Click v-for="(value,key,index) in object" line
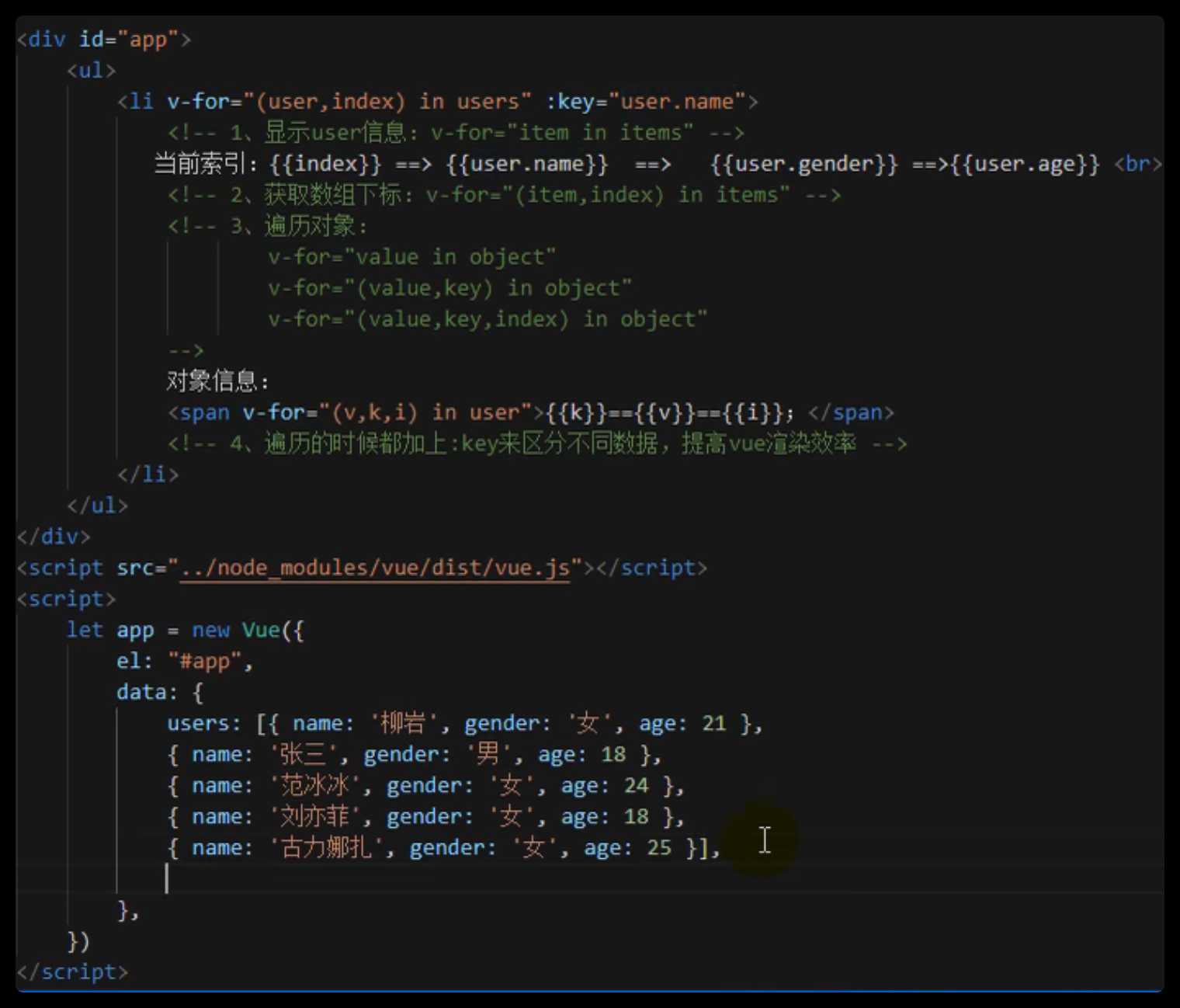Viewport: 1180px width, 1008px height. [x=488, y=318]
